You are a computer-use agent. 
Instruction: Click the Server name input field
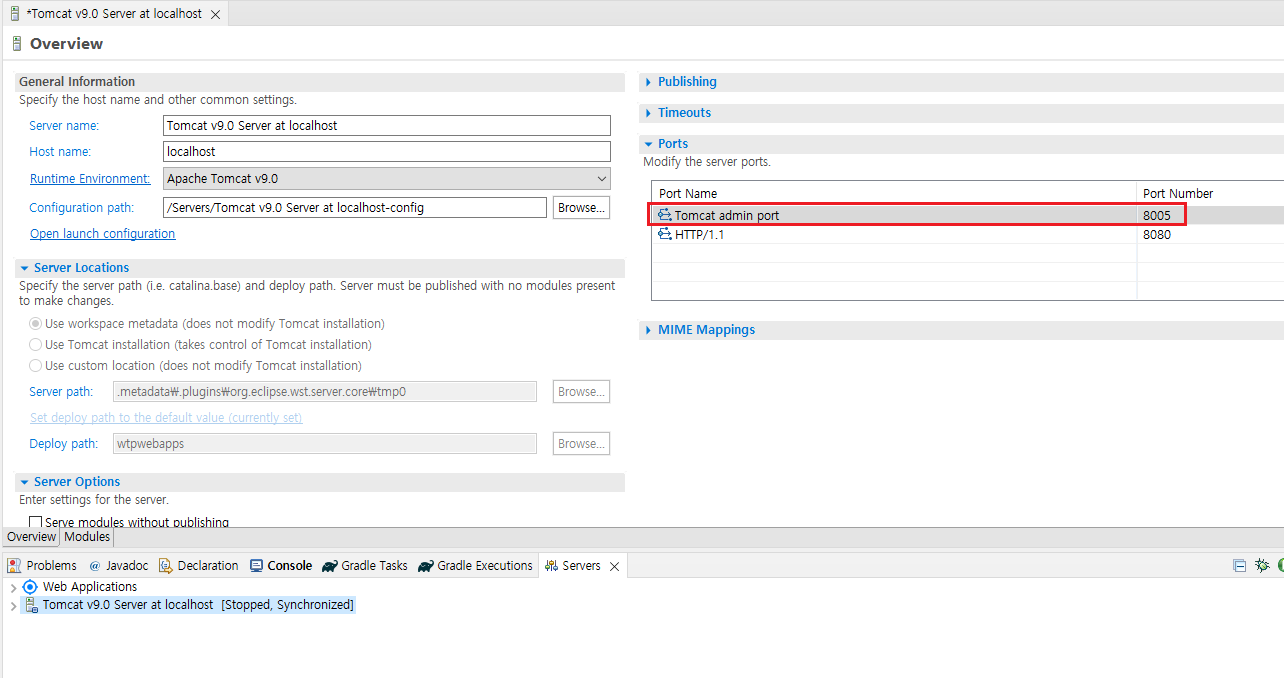pyautogui.click(x=387, y=126)
